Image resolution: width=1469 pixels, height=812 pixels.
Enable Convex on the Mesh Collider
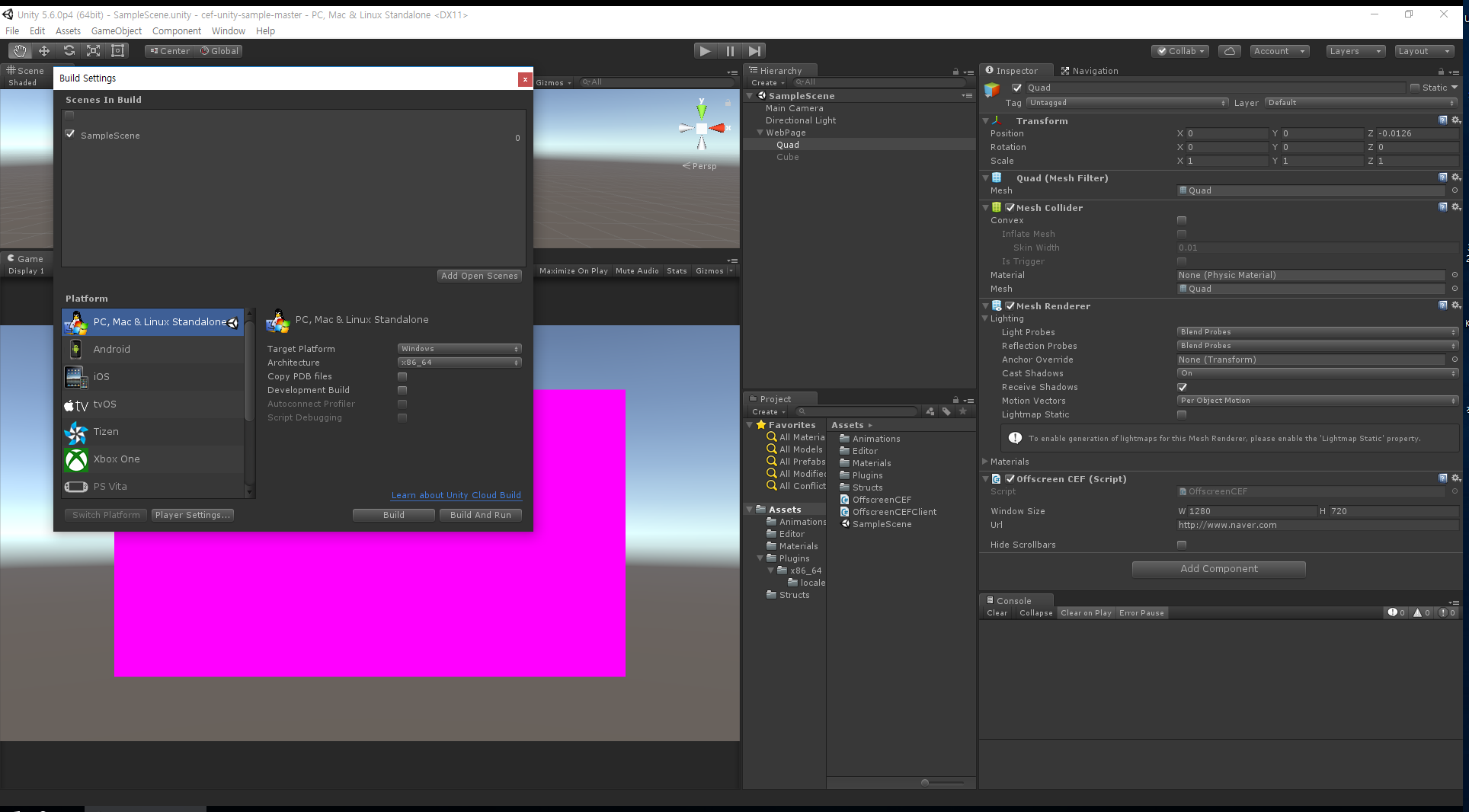(1182, 220)
